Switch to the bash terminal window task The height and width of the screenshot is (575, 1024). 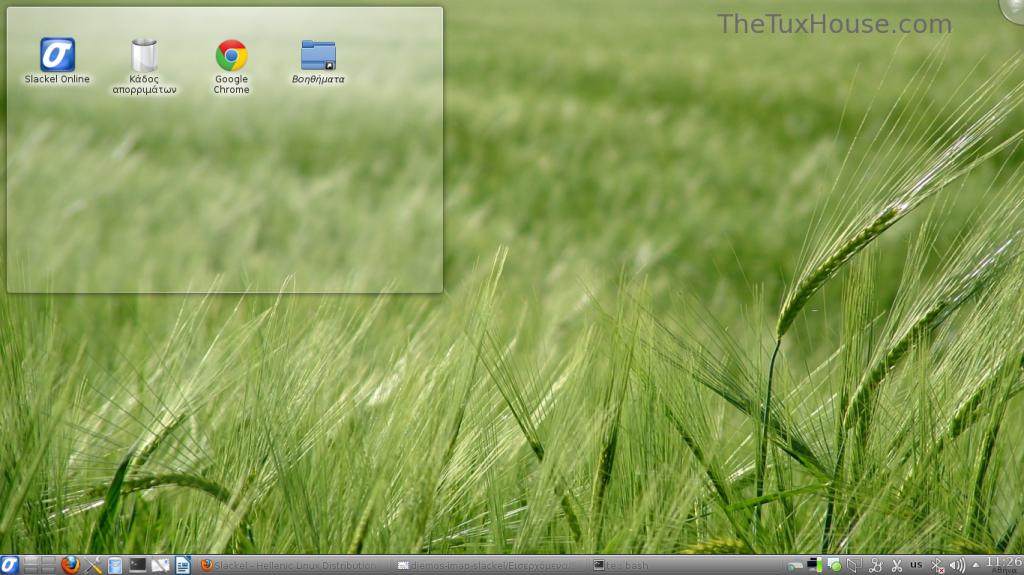[x=684, y=565]
